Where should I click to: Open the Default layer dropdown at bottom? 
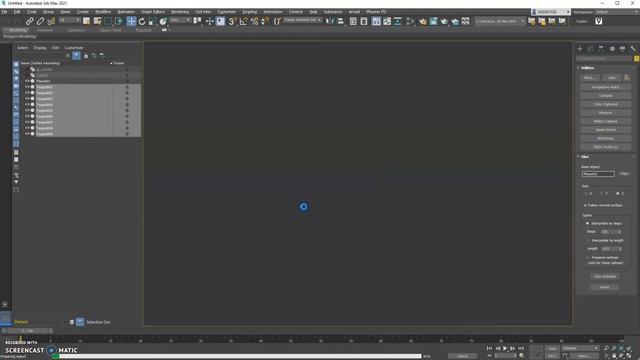click(39, 322)
